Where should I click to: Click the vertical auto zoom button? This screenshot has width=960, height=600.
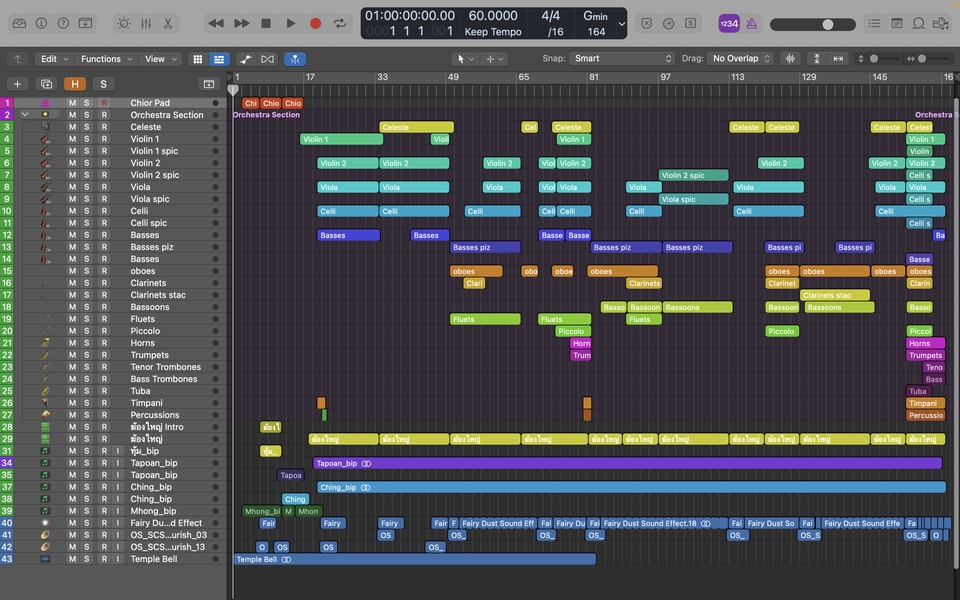tap(816, 59)
